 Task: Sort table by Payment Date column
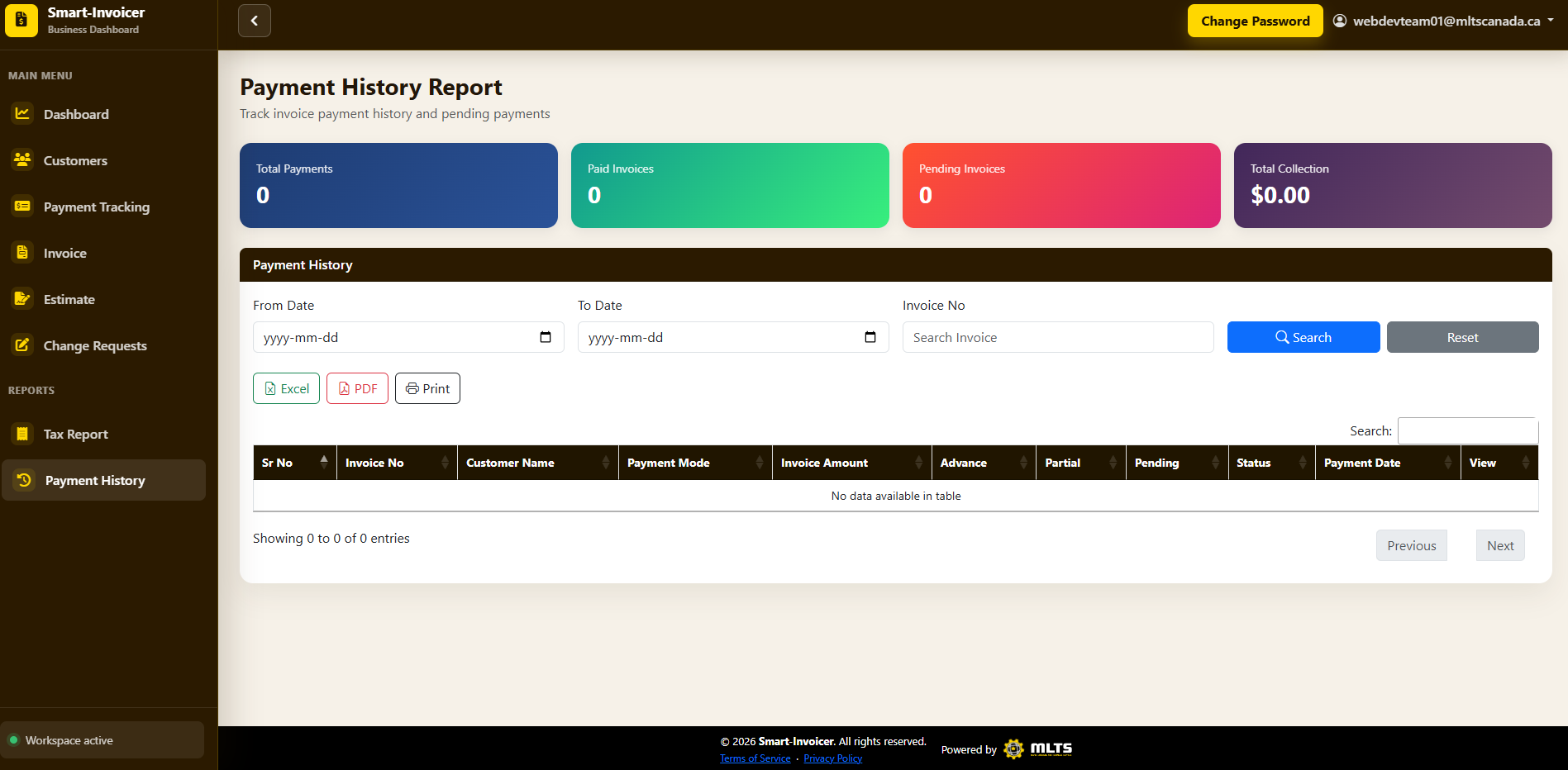(x=1388, y=463)
